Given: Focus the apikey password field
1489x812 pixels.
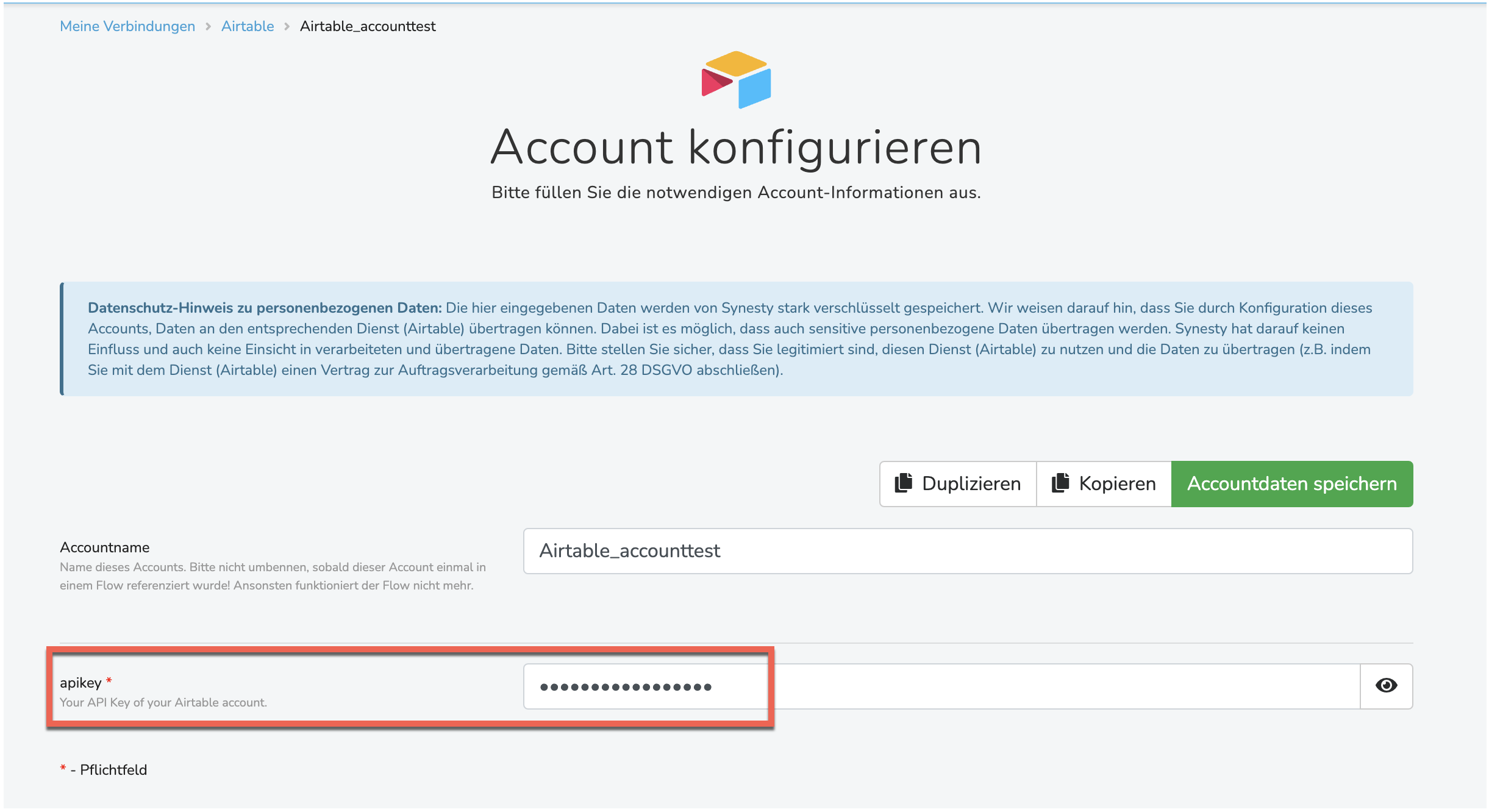Looking at the screenshot, I should [941, 686].
